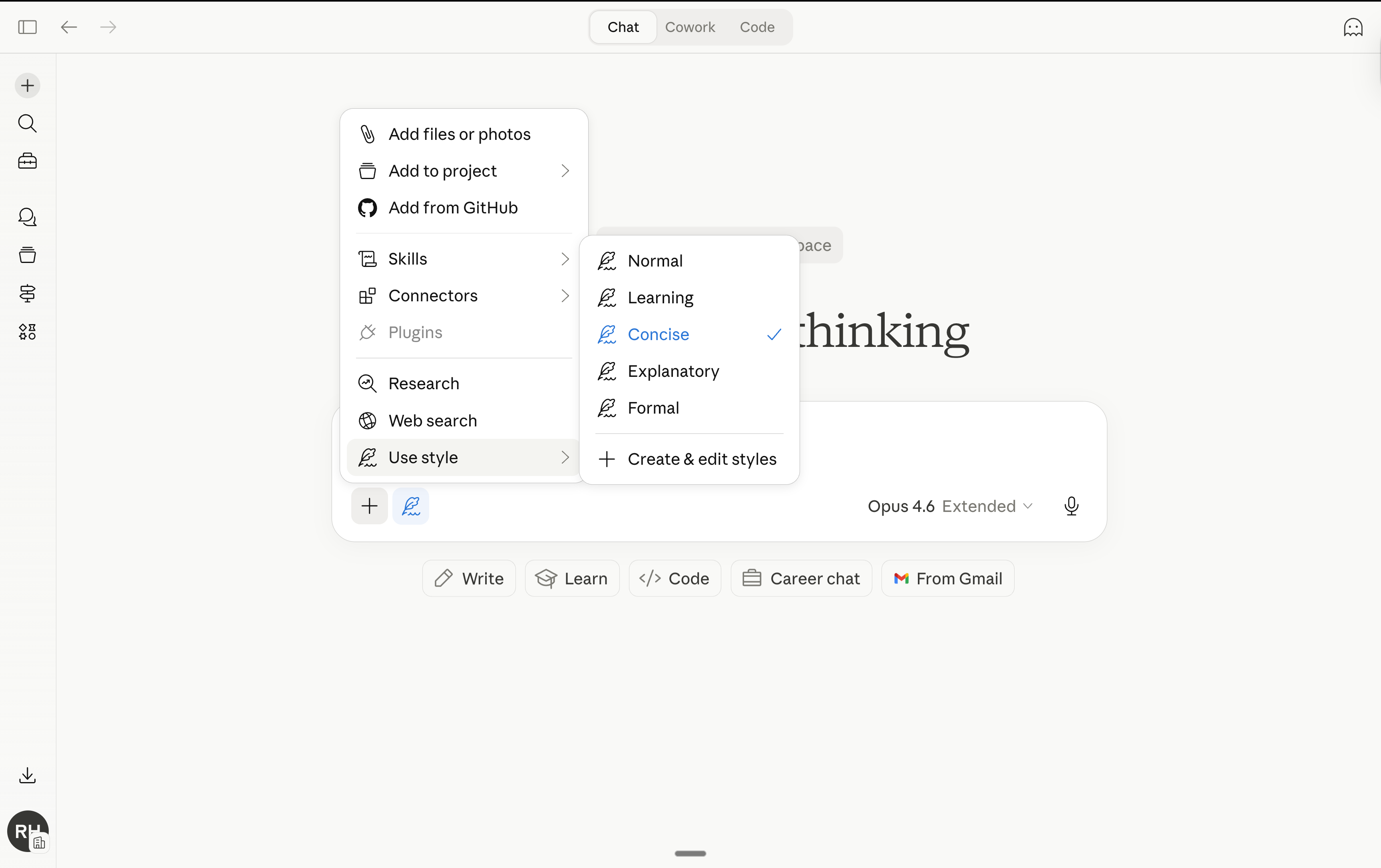Click the Career chat suggestion button
Screen dimensions: 1381x868
(801, 578)
